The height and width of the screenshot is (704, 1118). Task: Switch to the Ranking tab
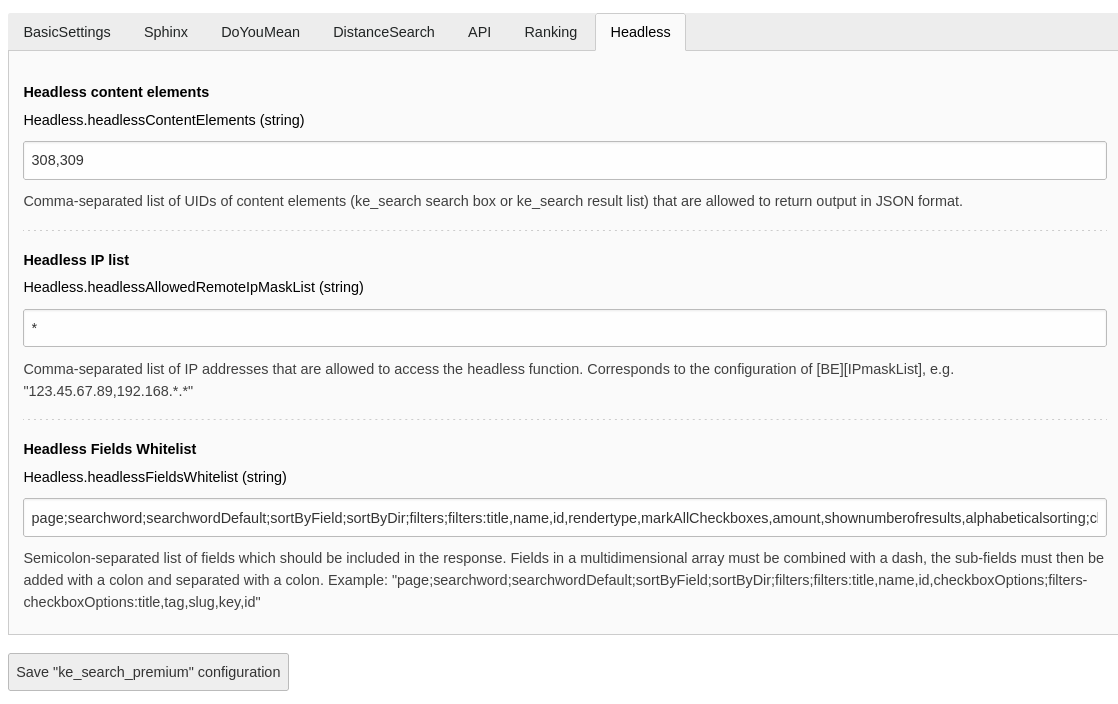[550, 32]
